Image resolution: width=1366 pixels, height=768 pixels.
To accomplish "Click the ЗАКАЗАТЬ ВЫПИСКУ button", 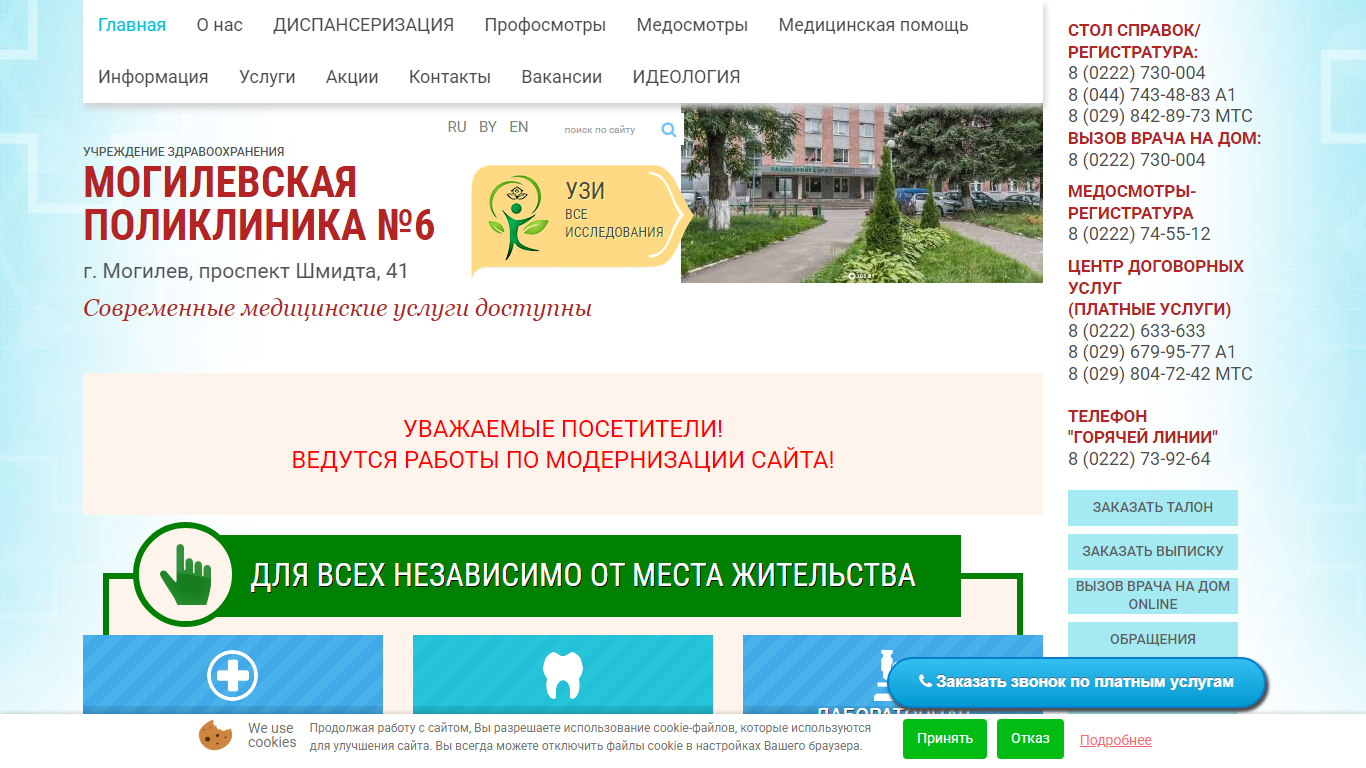I will (x=1153, y=552).
